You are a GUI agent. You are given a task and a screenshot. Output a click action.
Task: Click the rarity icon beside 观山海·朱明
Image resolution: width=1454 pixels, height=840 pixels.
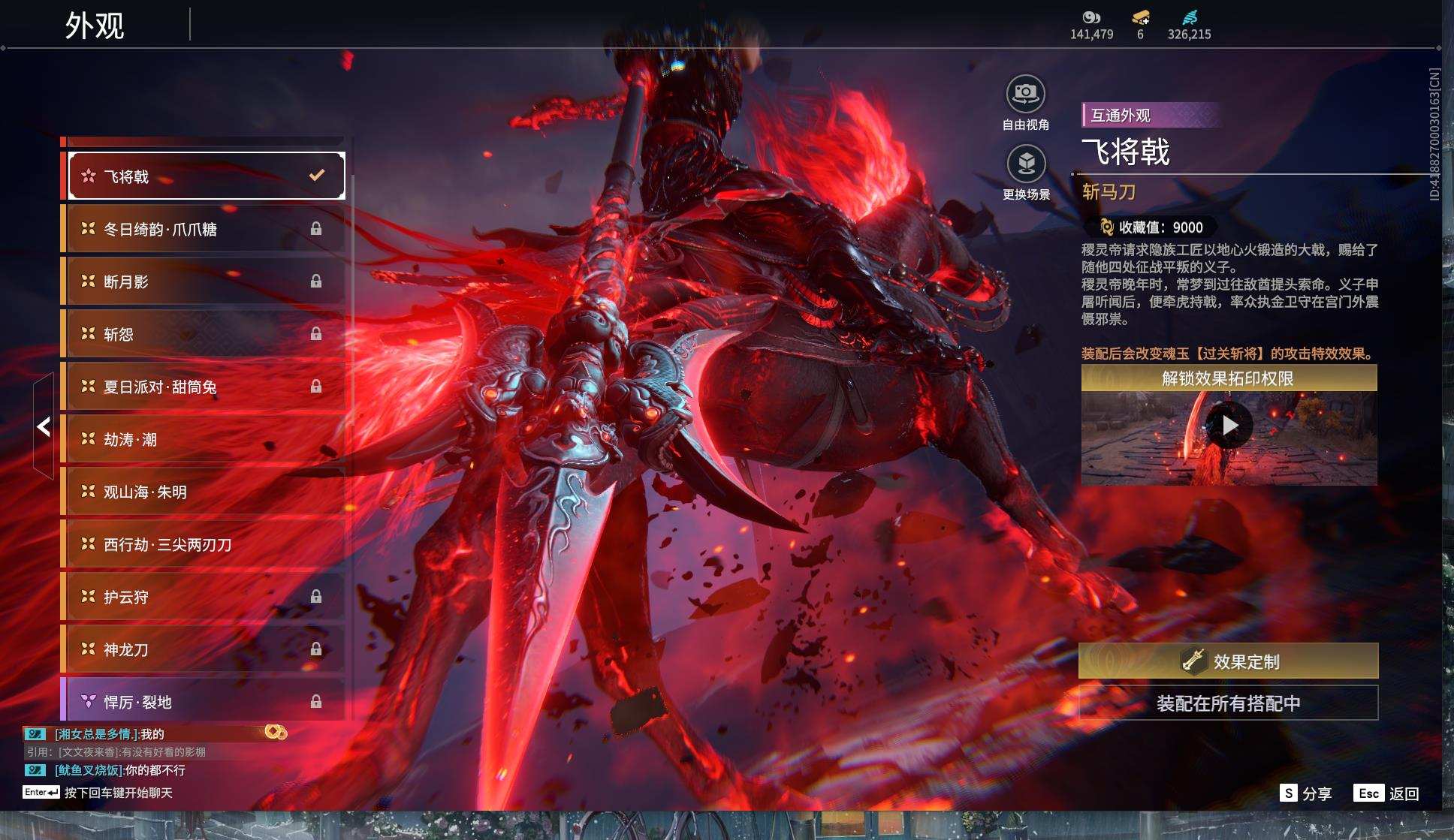pos(88,491)
